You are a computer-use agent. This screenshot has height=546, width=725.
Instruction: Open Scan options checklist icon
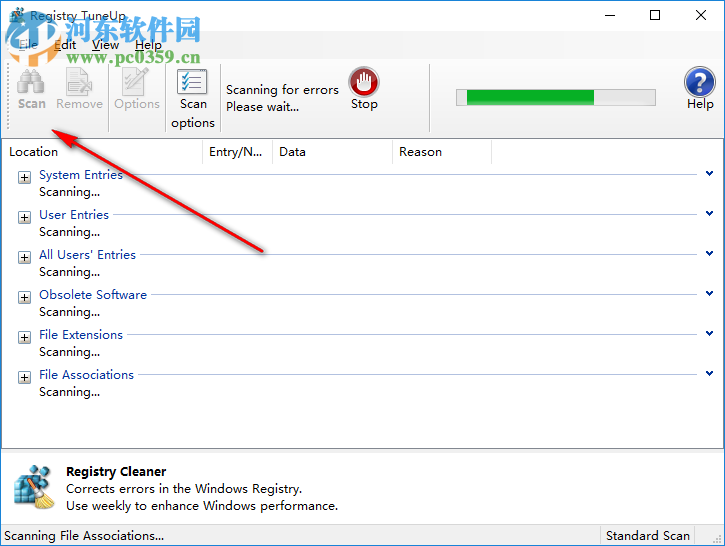(192, 82)
